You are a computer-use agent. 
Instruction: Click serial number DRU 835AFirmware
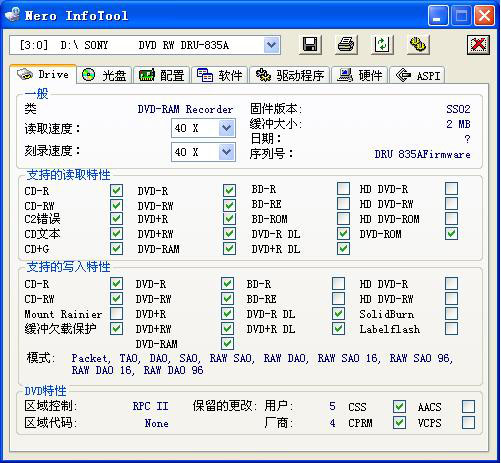coord(422,154)
